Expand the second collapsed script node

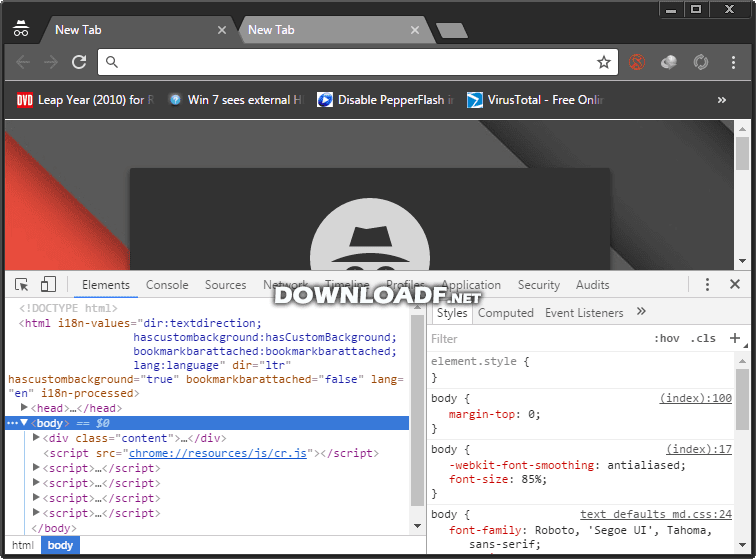click(36, 482)
